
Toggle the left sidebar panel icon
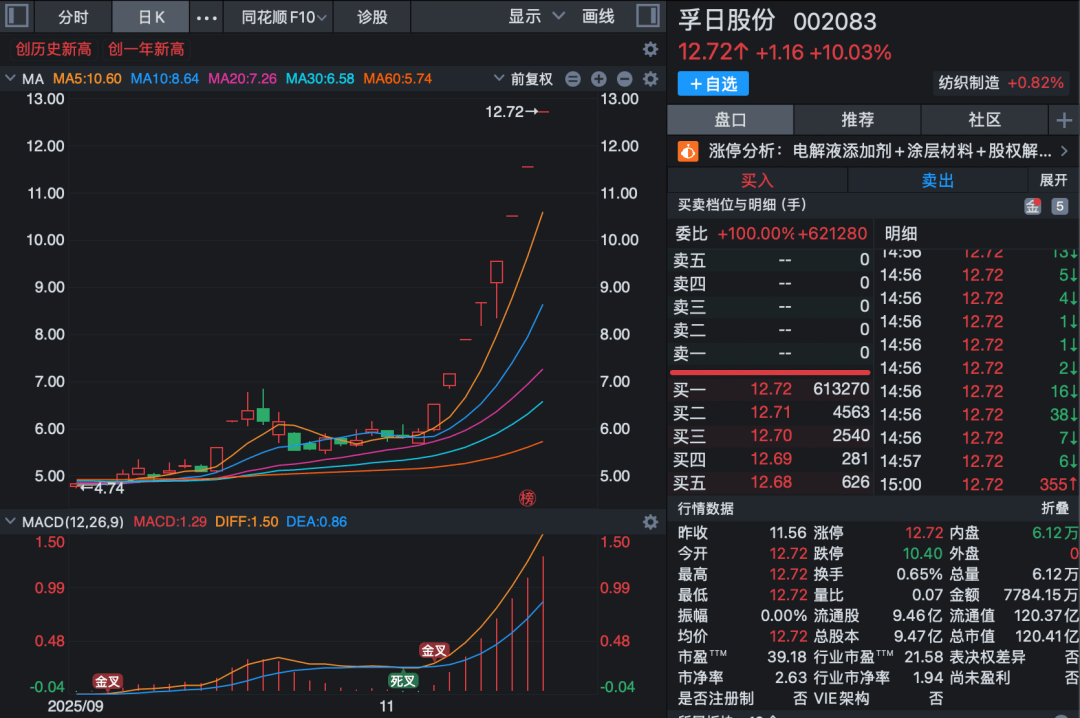17,15
